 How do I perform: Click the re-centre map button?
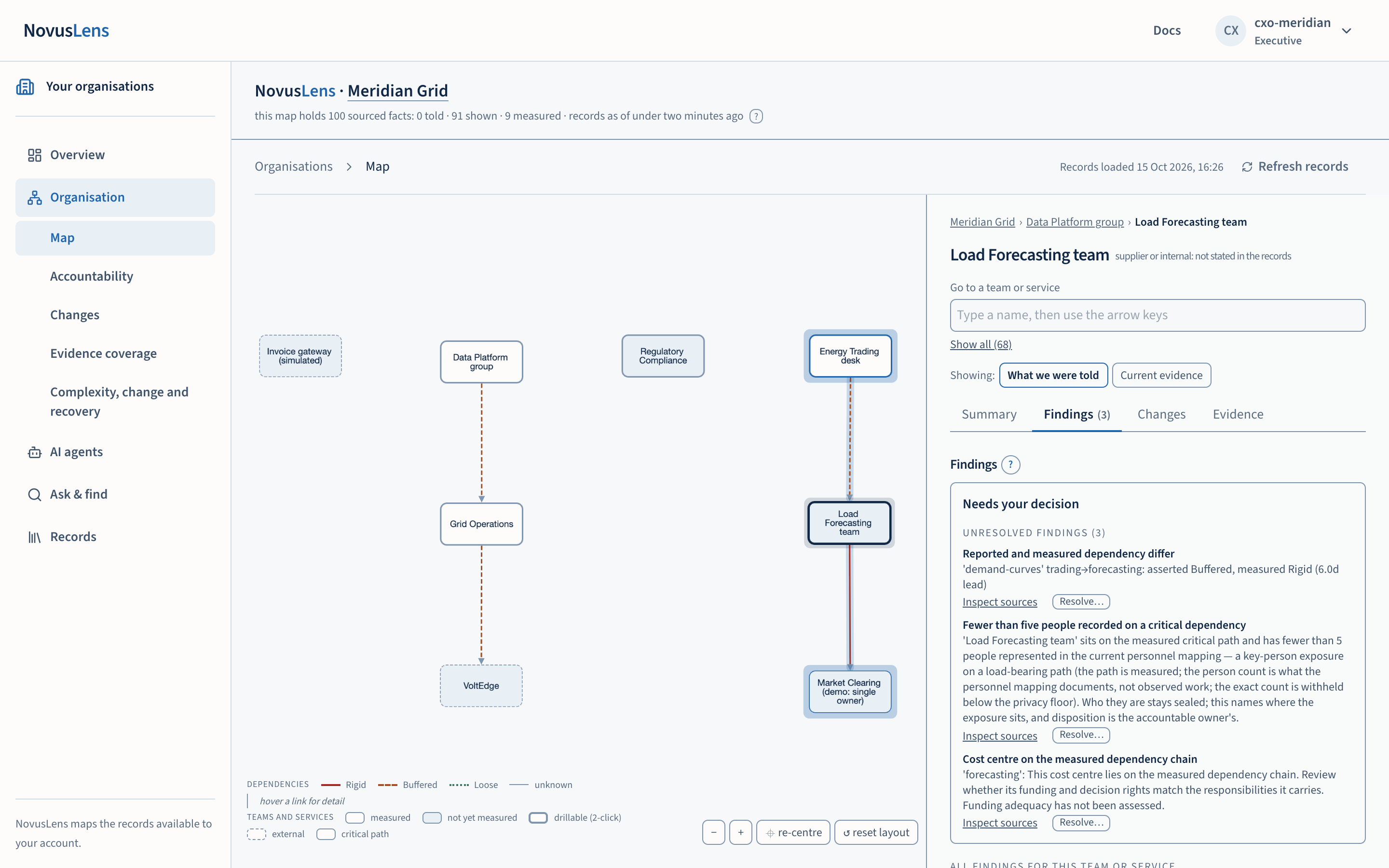(793, 832)
